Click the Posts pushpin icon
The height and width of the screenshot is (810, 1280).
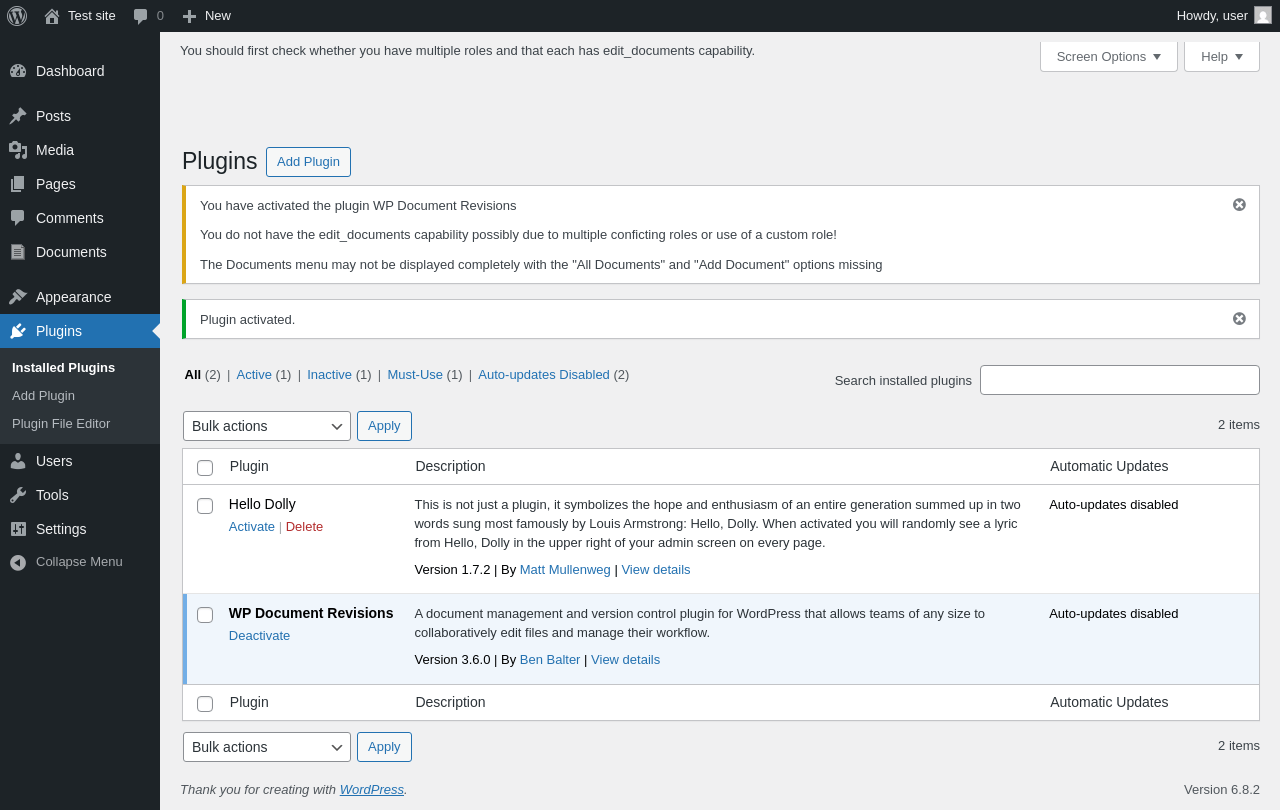pos(18,116)
